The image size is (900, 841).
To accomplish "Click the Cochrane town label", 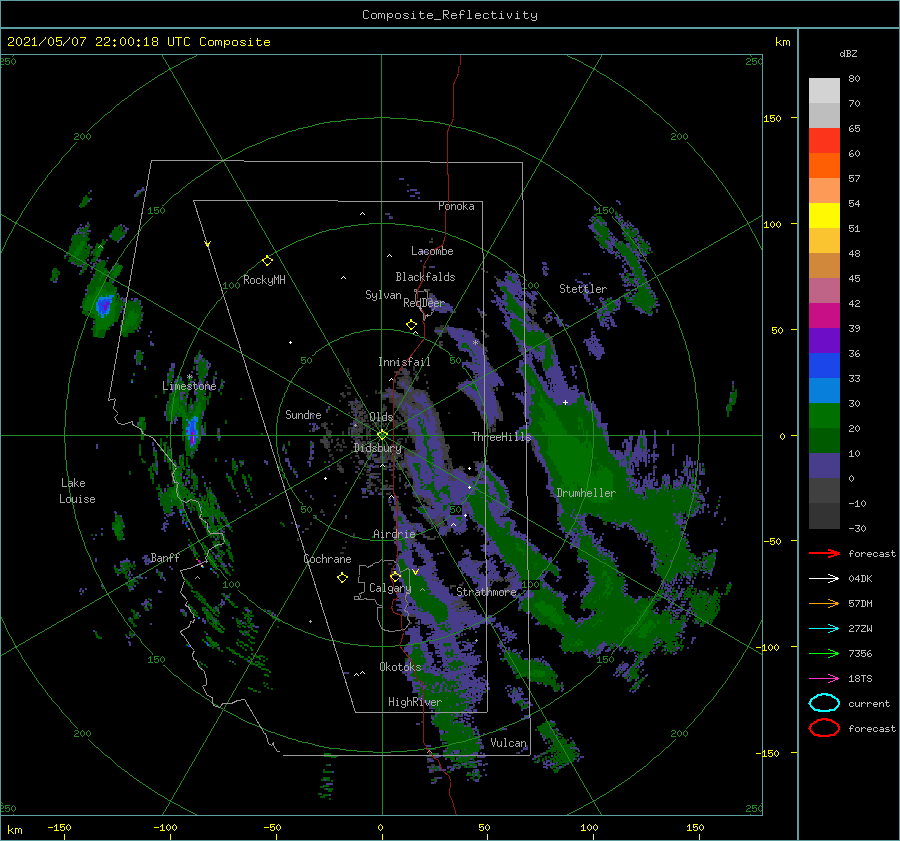I will click(327, 559).
